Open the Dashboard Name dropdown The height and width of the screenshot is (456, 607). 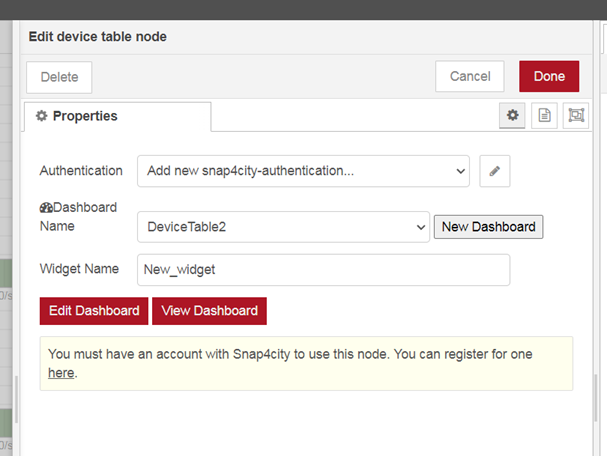click(283, 227)
